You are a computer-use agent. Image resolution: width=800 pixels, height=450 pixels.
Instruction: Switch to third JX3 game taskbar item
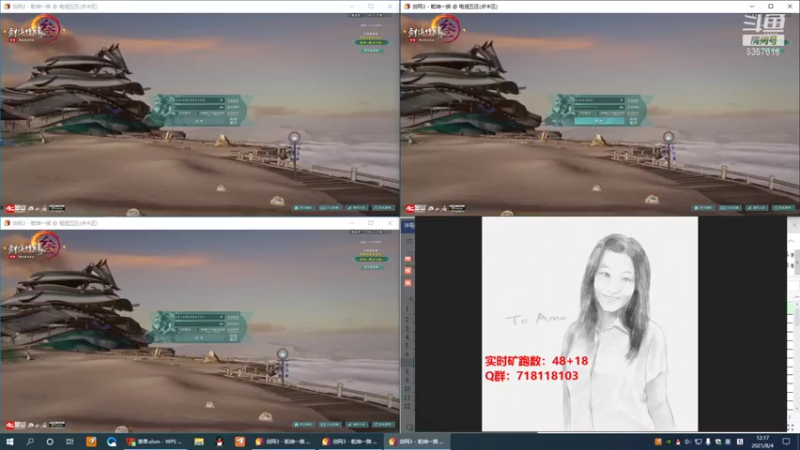417,441
